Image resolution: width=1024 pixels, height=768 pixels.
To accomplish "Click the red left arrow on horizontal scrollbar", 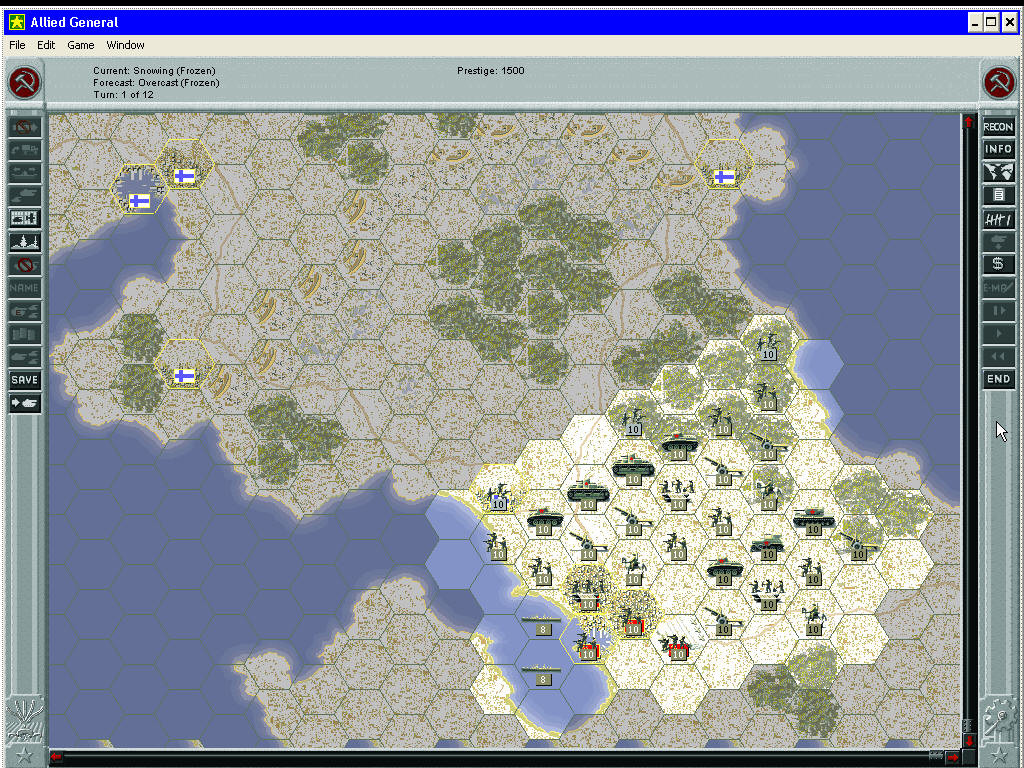I will click(x=56, y=756).
